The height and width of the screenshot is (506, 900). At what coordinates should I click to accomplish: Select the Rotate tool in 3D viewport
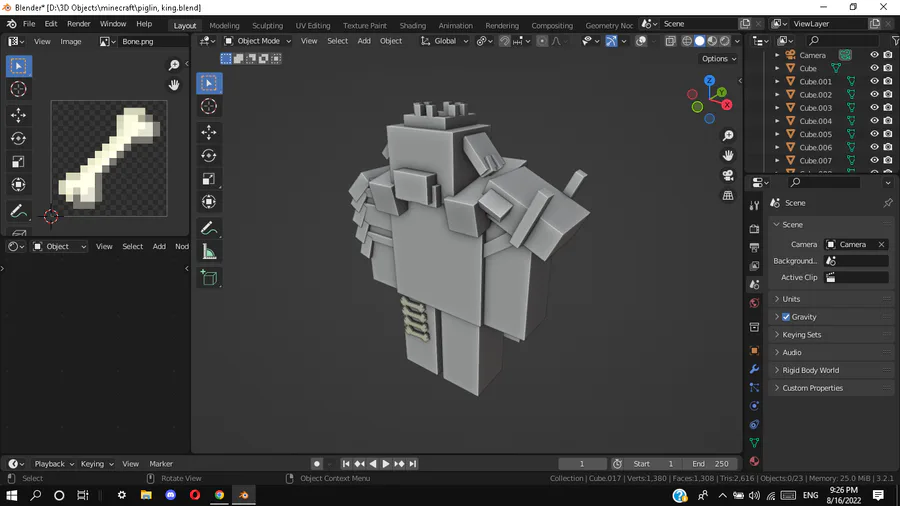(x=209, y=155)
